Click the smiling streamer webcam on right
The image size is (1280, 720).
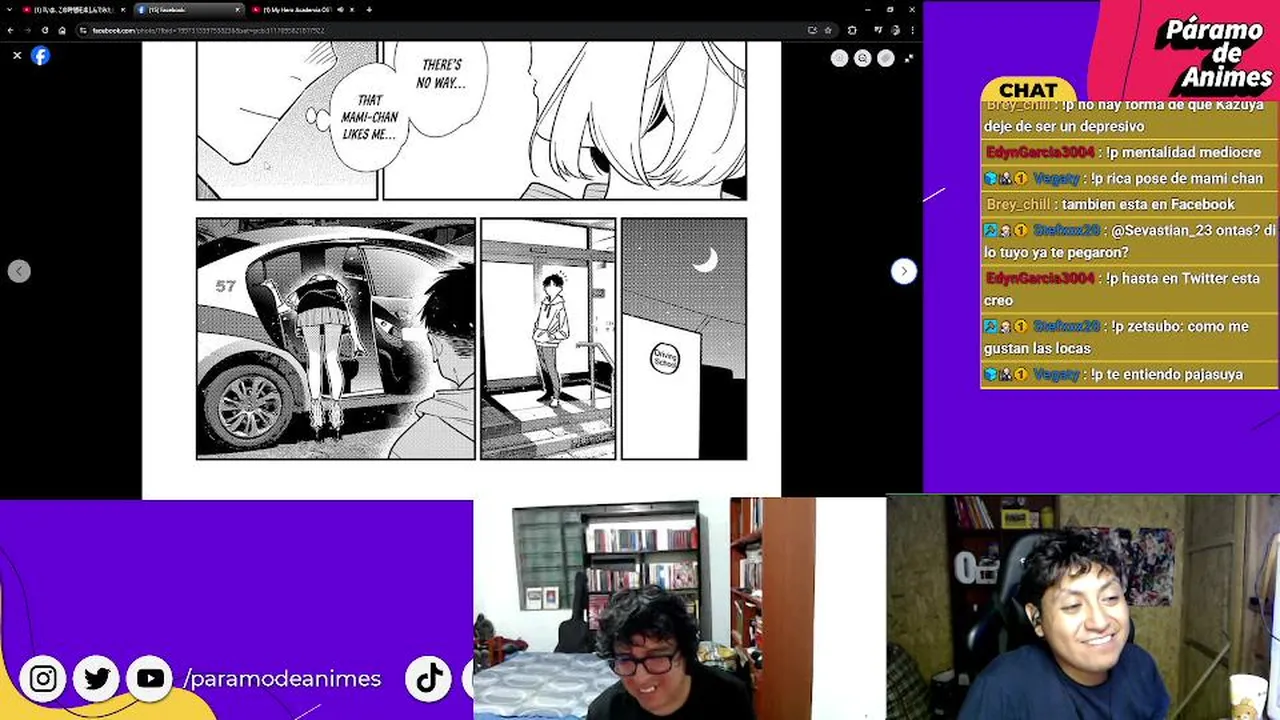1083,607
